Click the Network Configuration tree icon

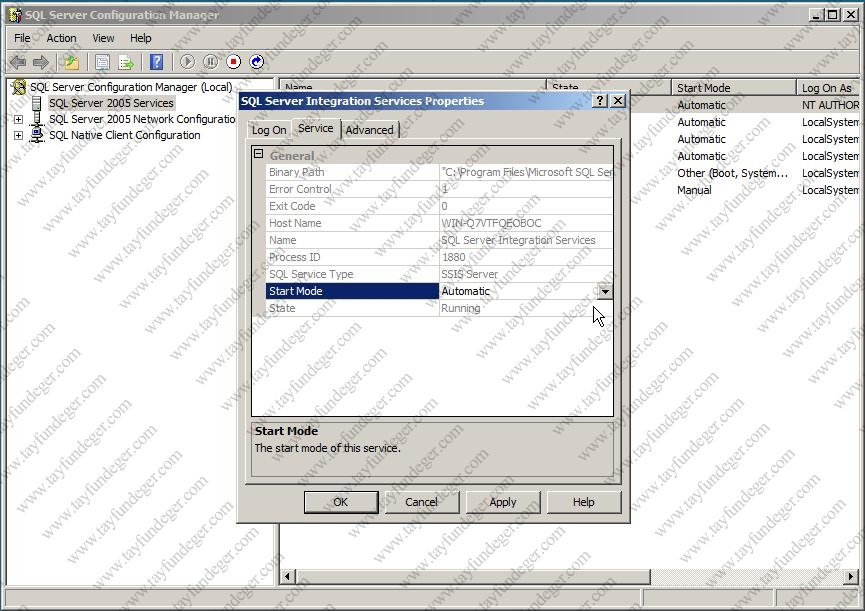[37, 119]
